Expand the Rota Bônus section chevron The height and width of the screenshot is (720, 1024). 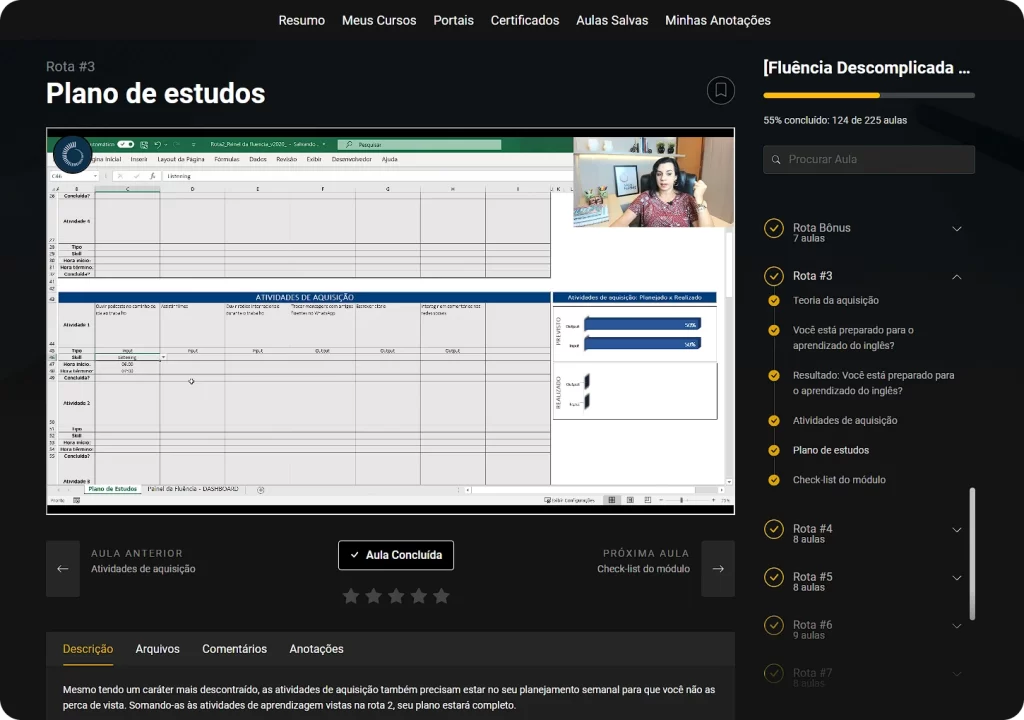[x=957, y=229]
